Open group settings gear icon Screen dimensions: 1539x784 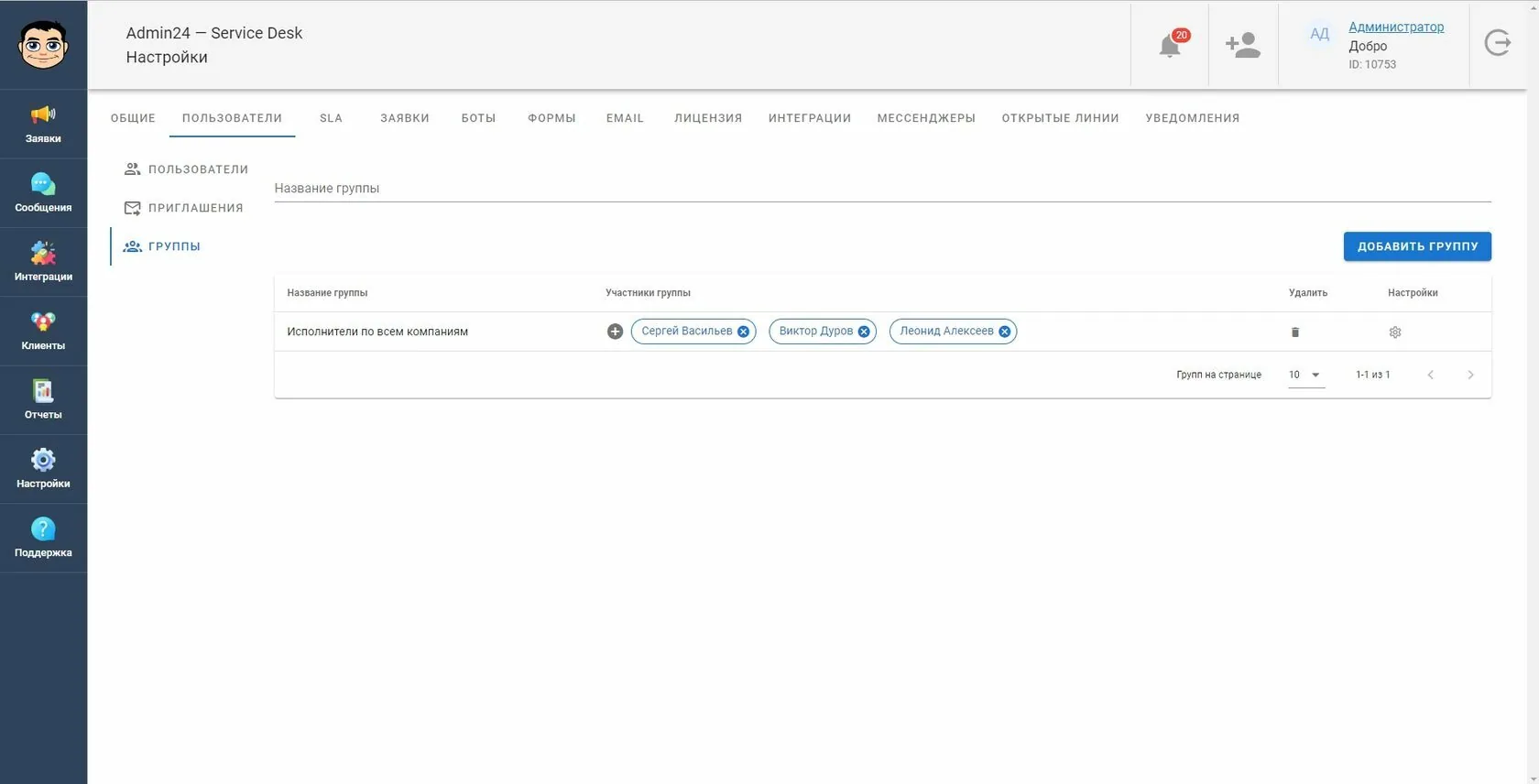[1395, 332]
